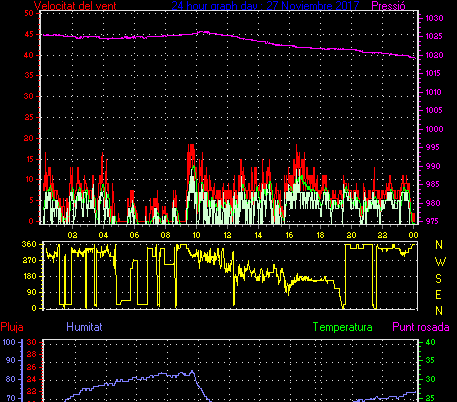Click the Pluja legend label

point(12,327)
